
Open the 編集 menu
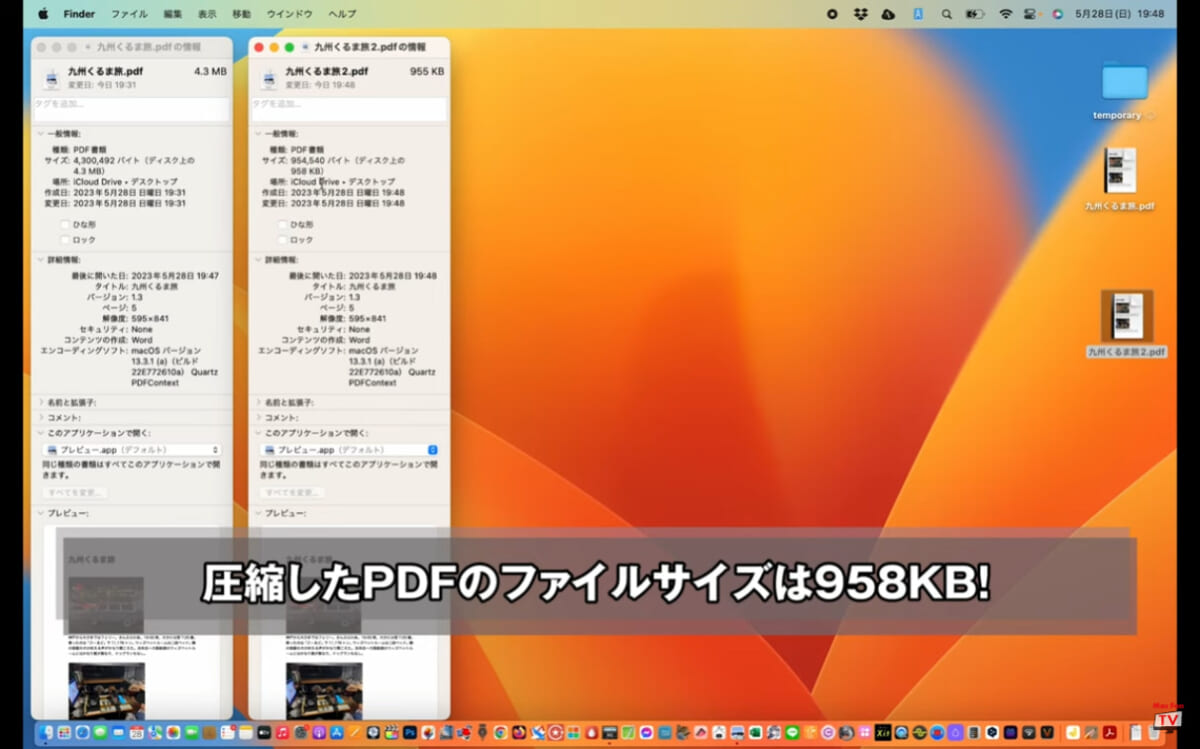click(x=173, y=14)
